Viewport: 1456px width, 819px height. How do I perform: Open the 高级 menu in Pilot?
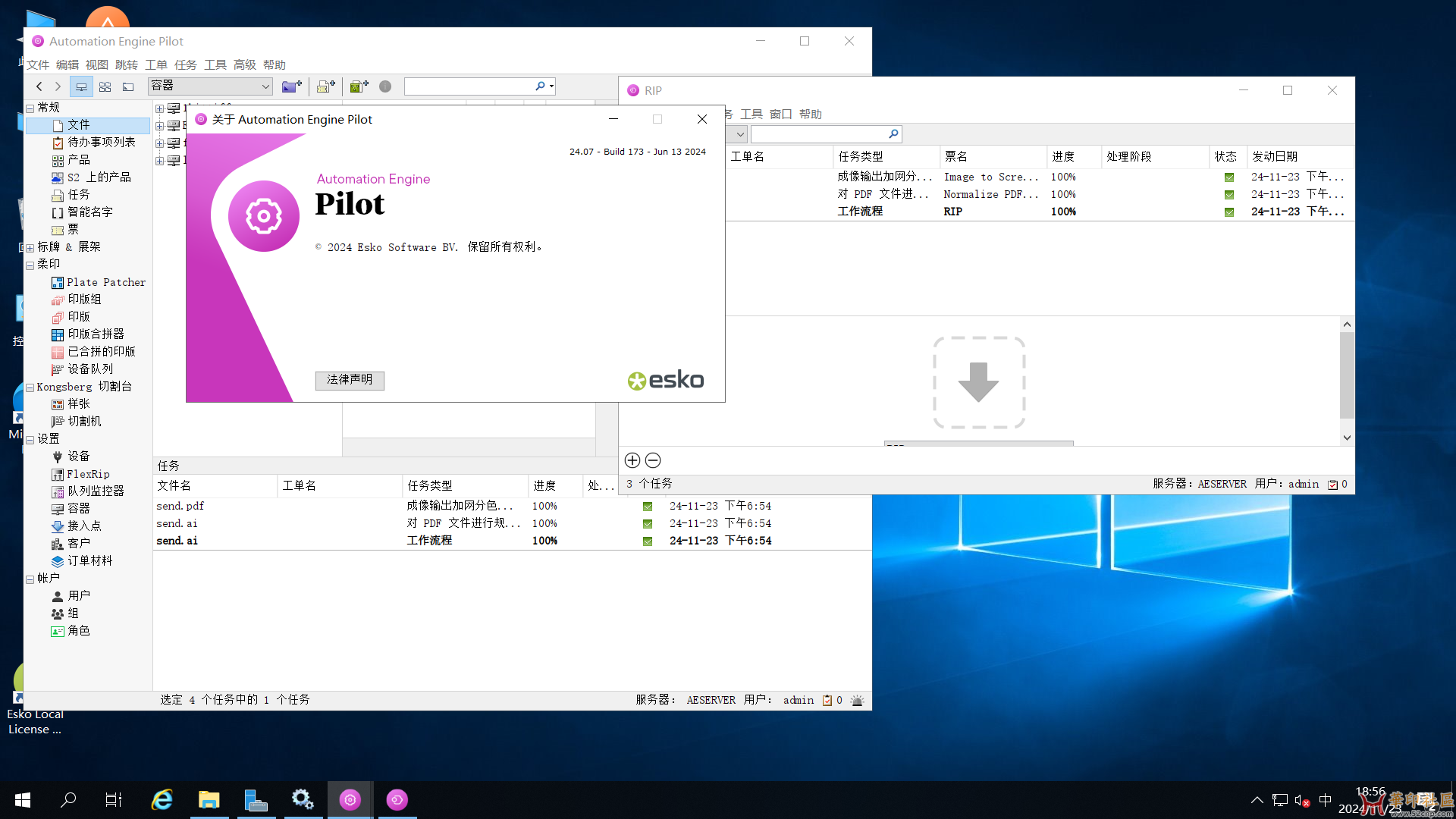245,65
